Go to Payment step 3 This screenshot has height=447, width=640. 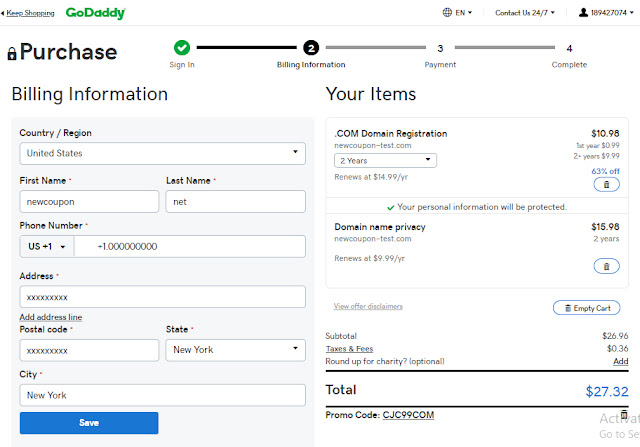(x=440, y=48)
